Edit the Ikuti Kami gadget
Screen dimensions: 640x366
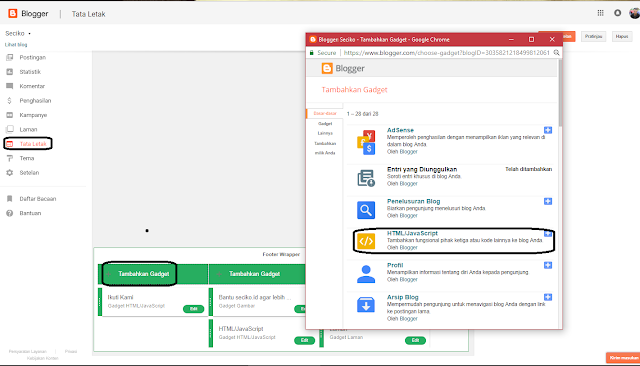pos(193,309)
